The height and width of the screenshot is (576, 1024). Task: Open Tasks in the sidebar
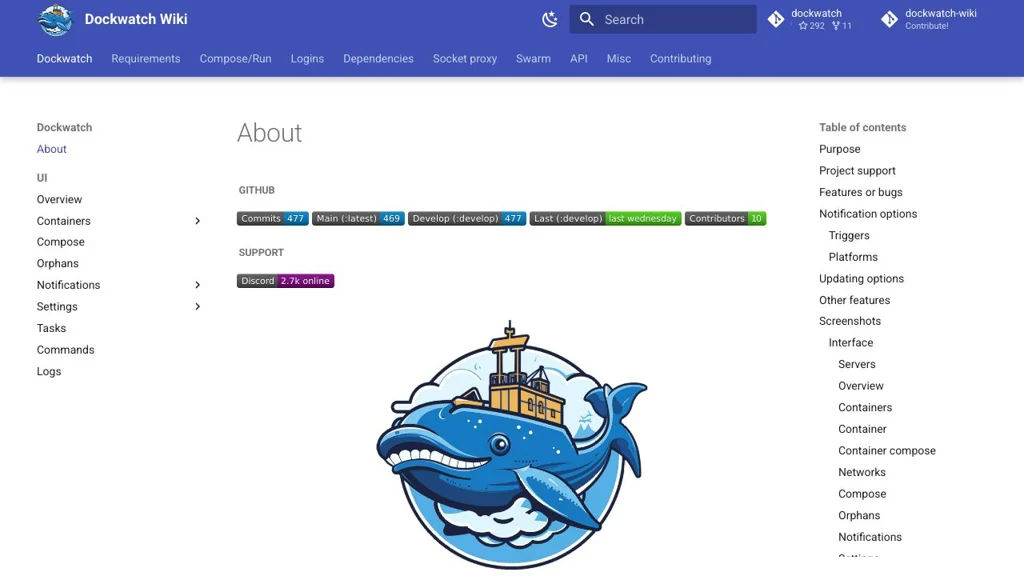point(51,328)
